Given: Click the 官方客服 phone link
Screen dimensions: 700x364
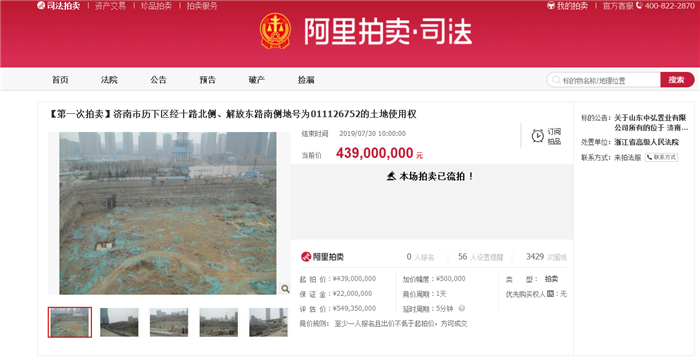Looking at the screenshot, I should [649, 6].
